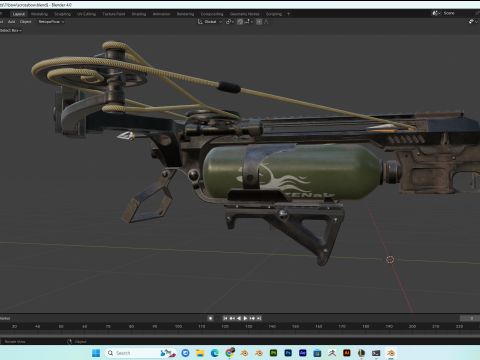The height and width of the screenshot is (360, 480).
Task: Open the Object menu in viewport header
Action: (25, 22)
